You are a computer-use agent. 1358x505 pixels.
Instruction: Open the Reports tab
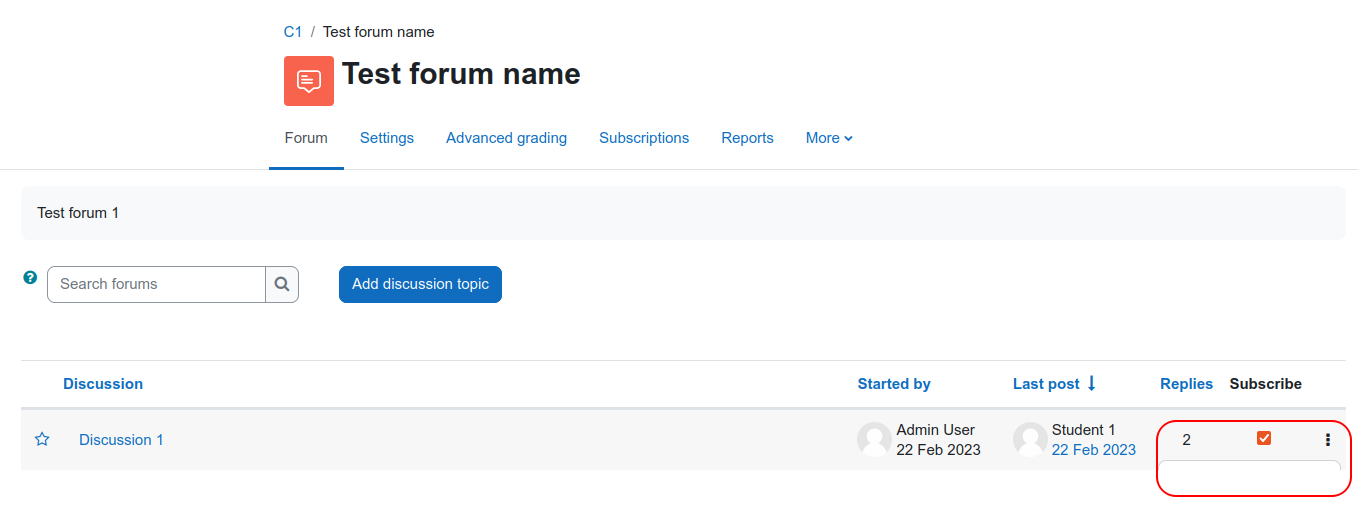(747, 138)
